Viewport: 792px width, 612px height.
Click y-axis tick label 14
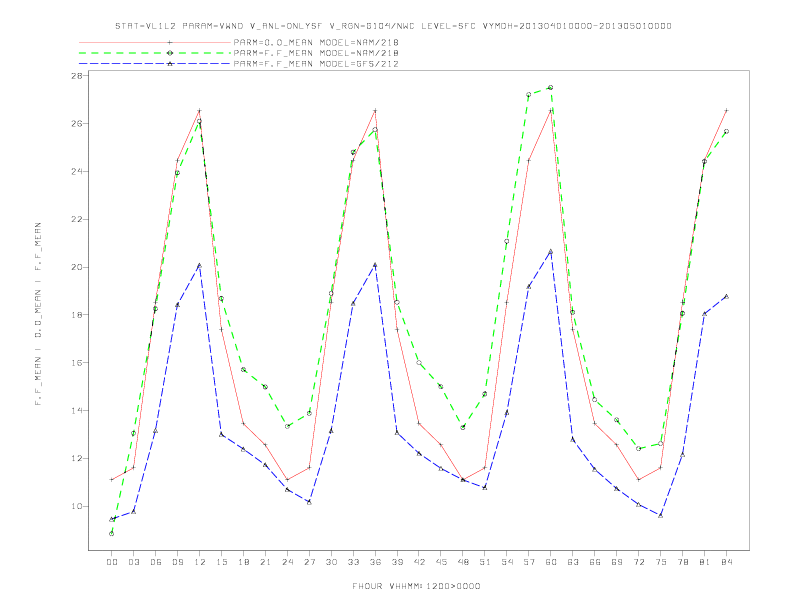coord(78,411)
